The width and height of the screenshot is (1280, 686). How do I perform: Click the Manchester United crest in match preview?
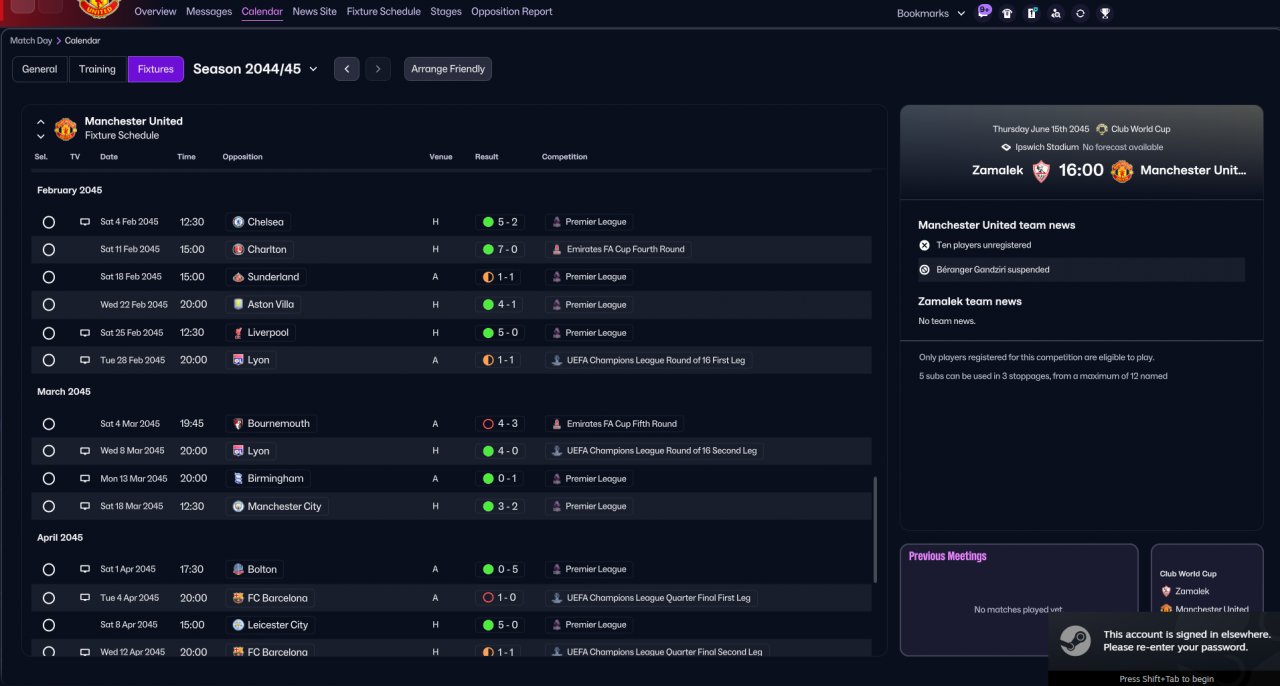[x=1122, y=171]
